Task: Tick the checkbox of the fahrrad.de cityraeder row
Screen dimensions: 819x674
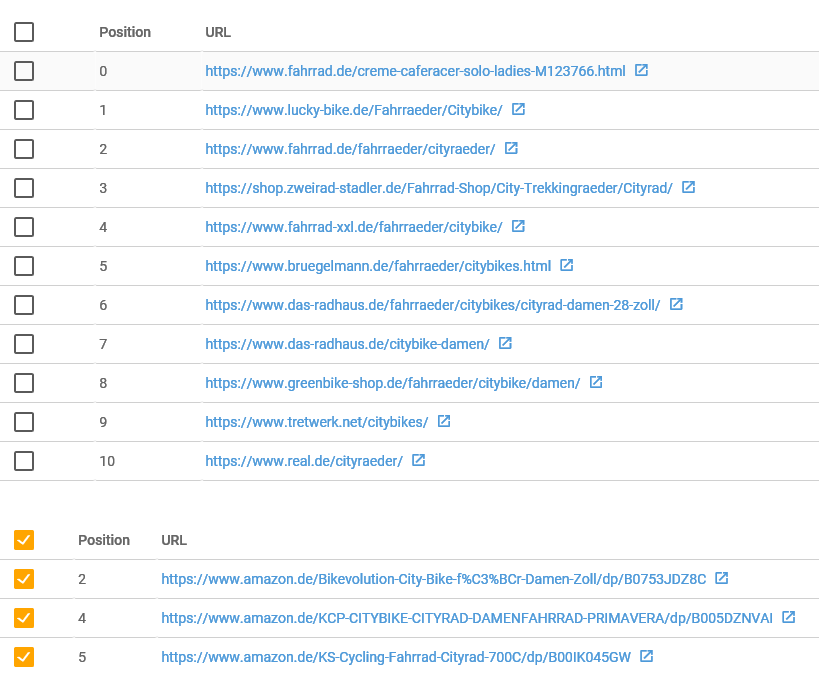Action: coord(24,149)
